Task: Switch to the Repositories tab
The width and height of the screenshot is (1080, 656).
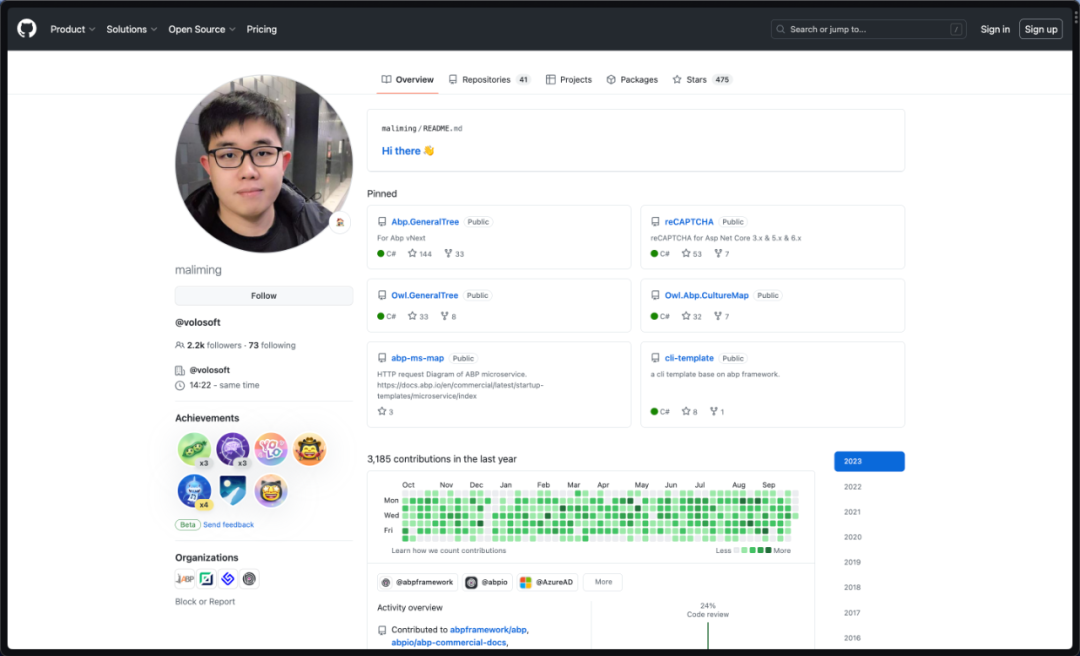Action: click(x=489, y=80)
